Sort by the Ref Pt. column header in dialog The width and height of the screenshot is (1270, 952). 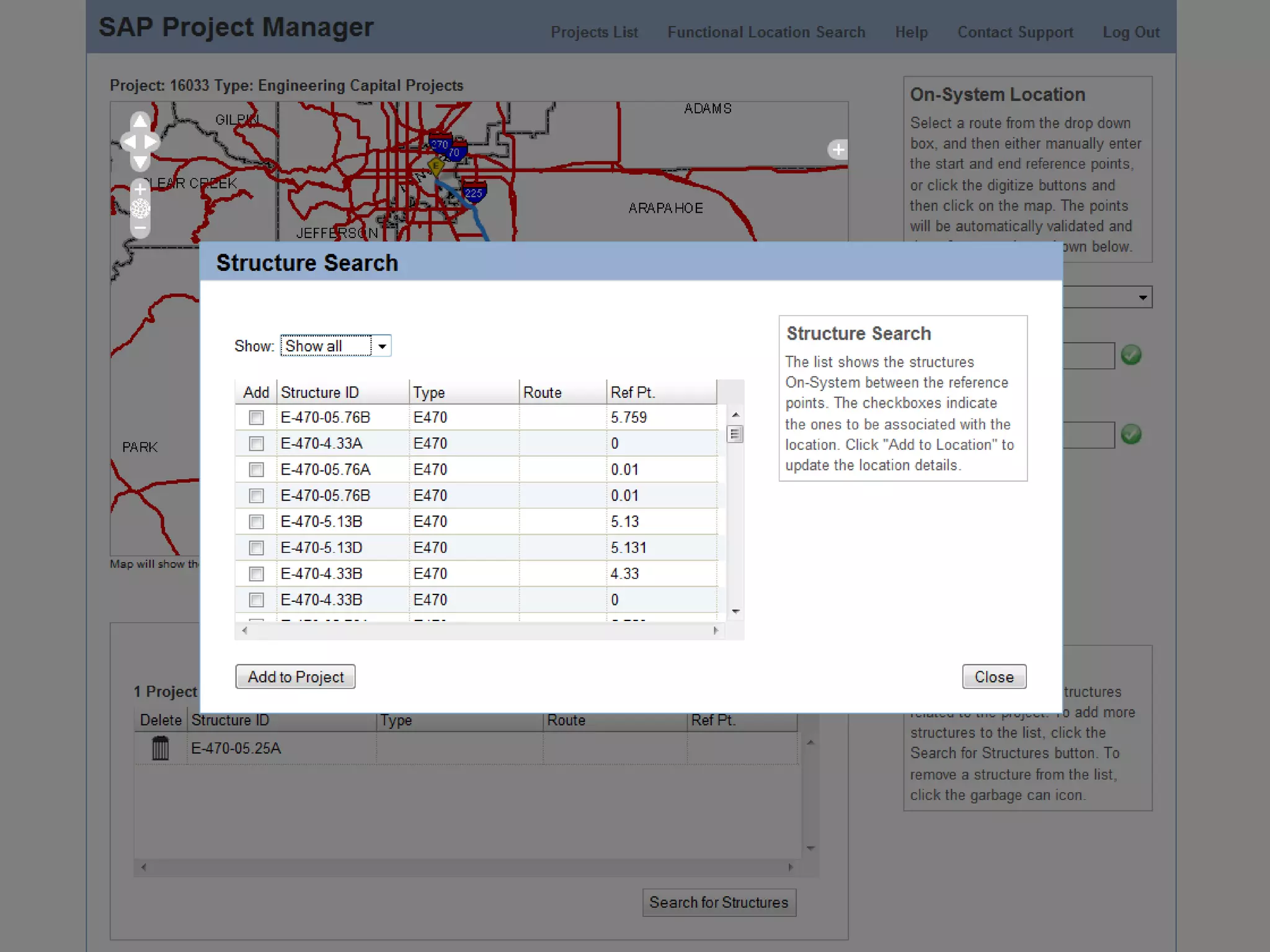pyautogui.click(x=661, y=392)
